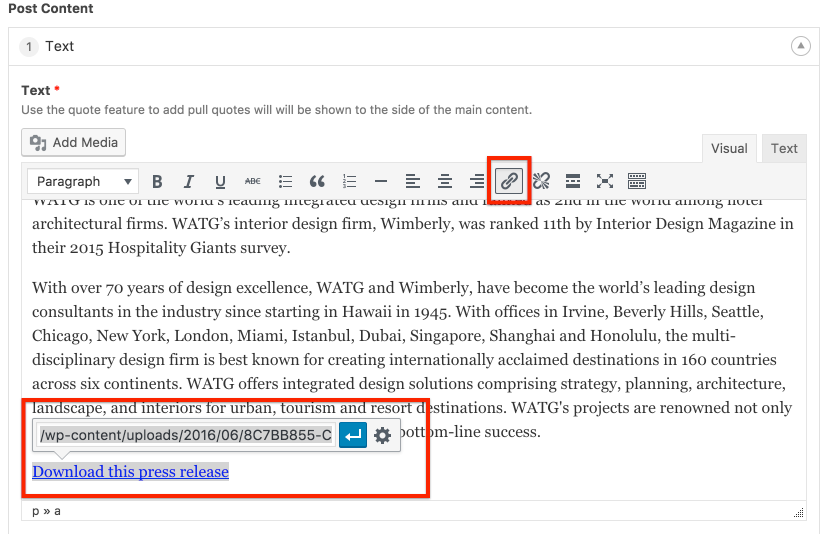827x534 pixels.
Task: Insert a bulleted list
Action: coord(285,181)
